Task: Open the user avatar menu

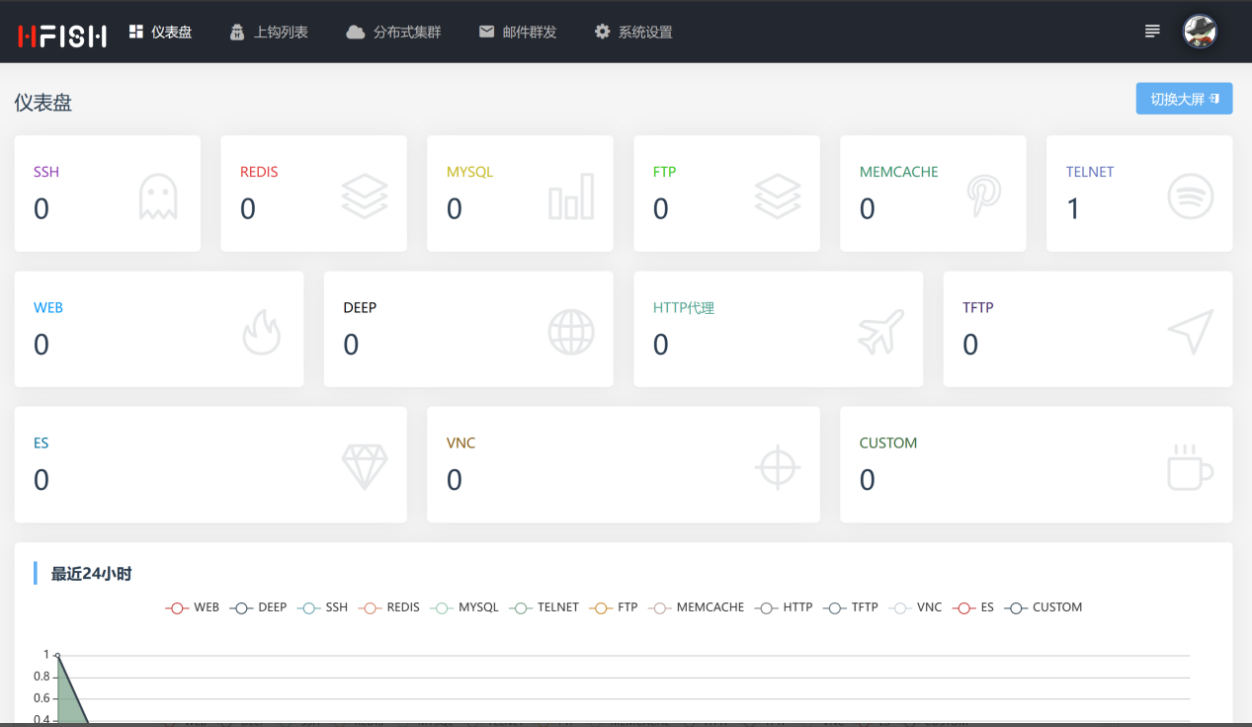Action: (x=1200, y=32)
